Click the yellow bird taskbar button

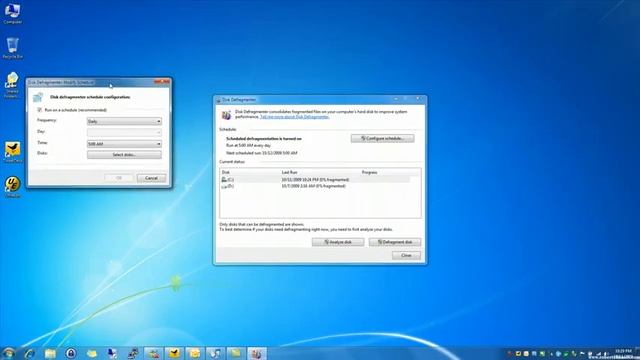pos(174,353)
